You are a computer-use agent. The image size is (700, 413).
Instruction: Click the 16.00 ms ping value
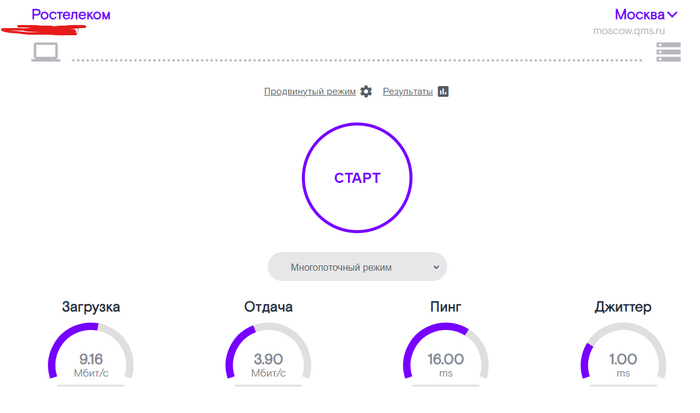point(446,359)
